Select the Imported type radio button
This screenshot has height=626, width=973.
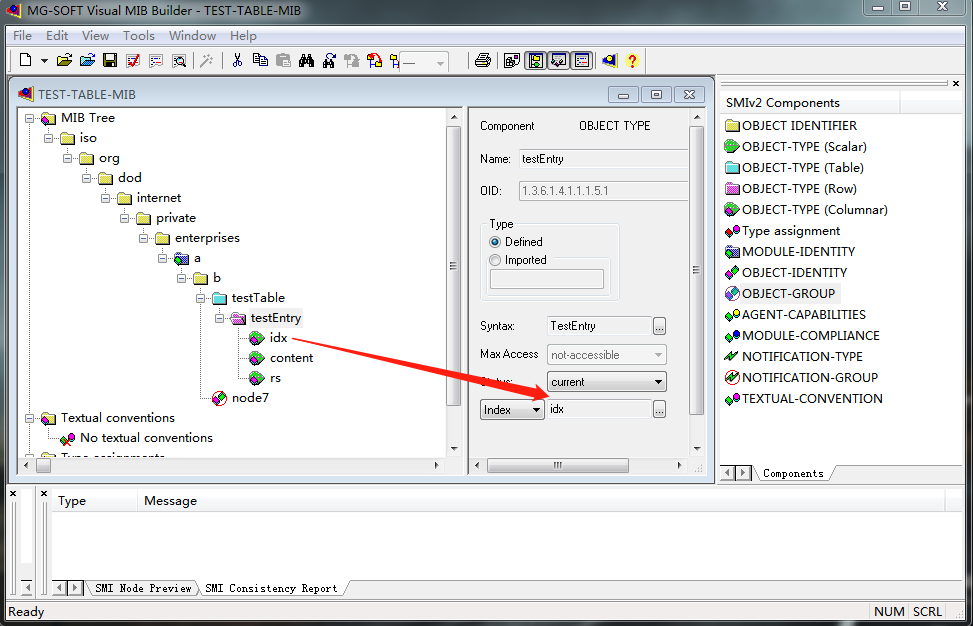click(x=494, y=259)
